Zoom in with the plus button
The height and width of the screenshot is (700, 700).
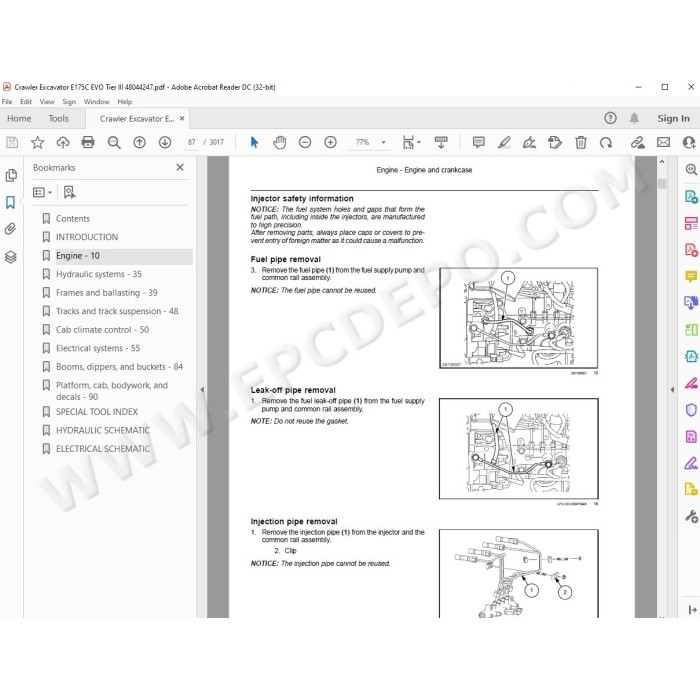(330, 142)
